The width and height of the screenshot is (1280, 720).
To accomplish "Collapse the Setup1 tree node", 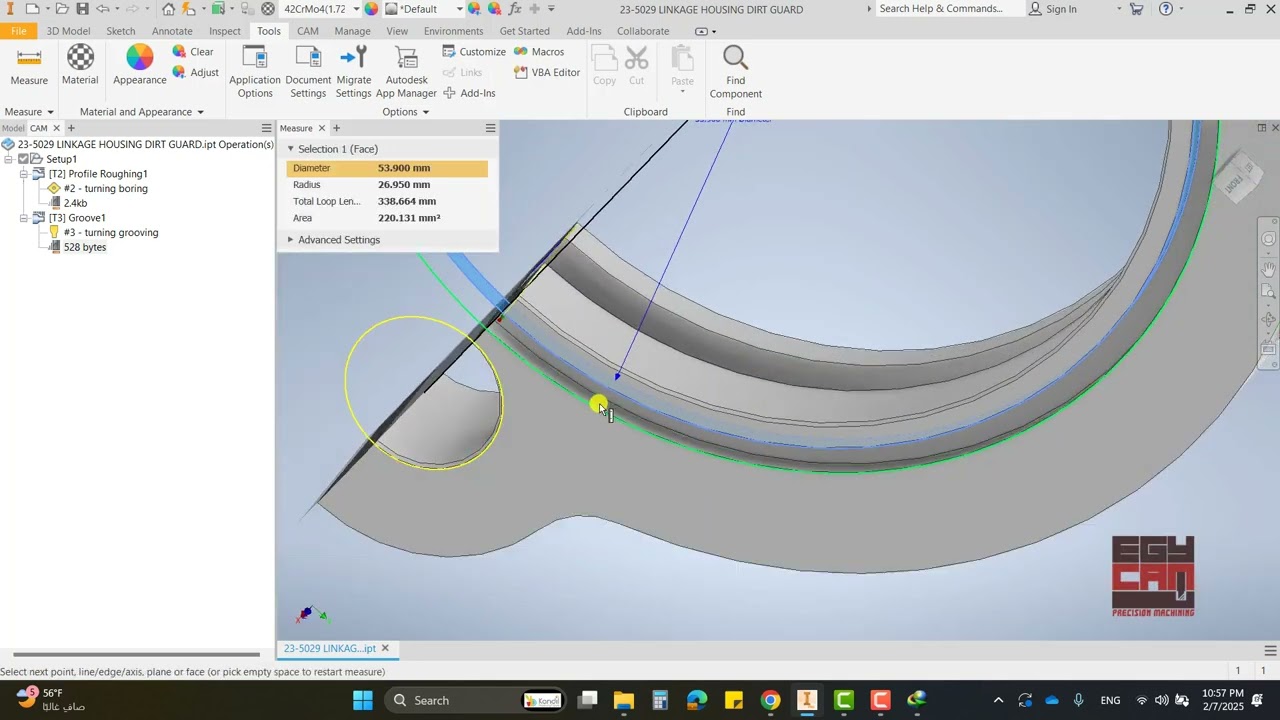I will click(x=9, y=159).
